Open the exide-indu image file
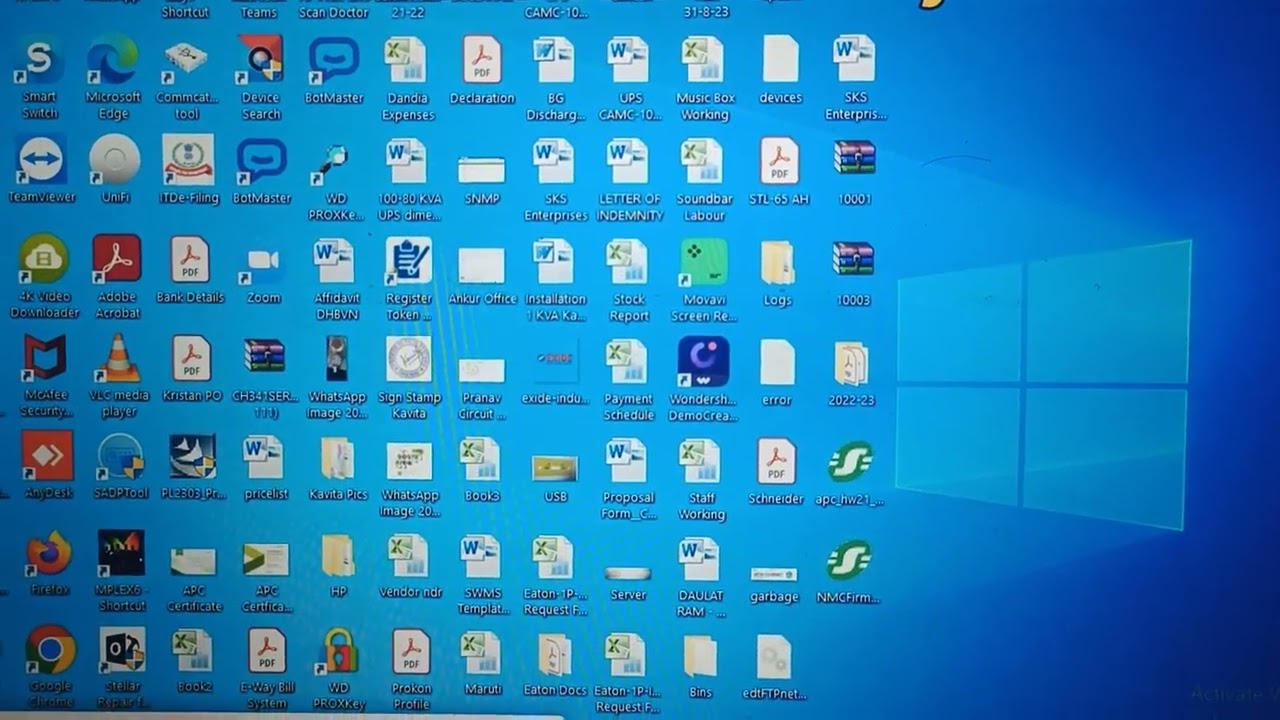This screenshot has height=720, width=1280. [554, 360]
